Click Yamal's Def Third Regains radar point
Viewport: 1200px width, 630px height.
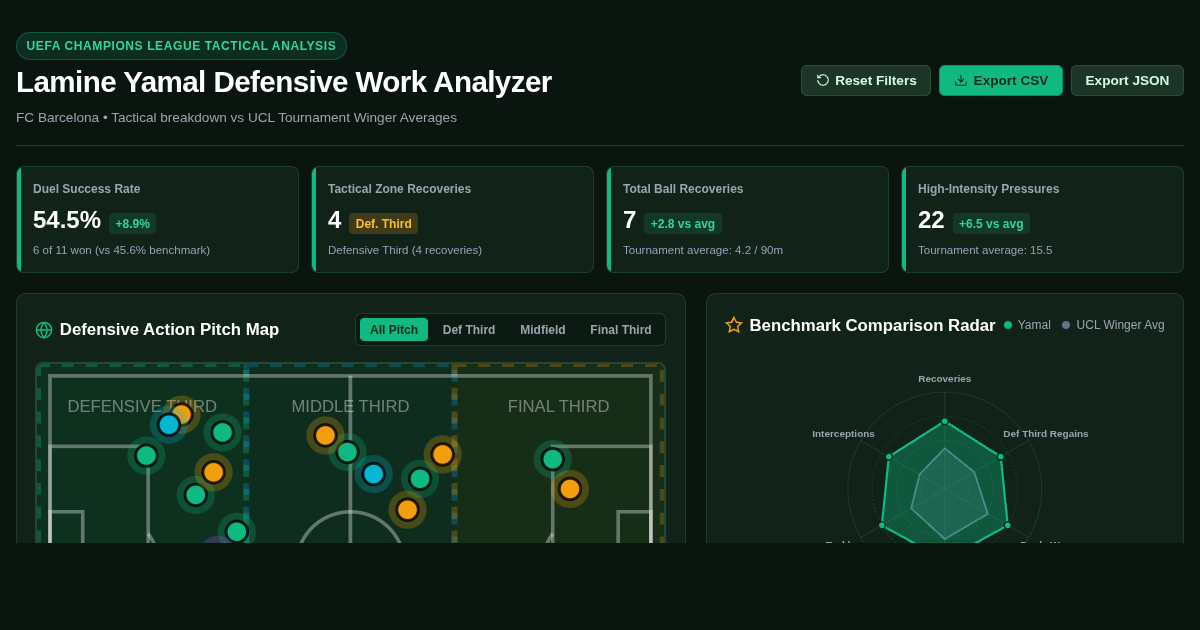(x=1001, y=457)
